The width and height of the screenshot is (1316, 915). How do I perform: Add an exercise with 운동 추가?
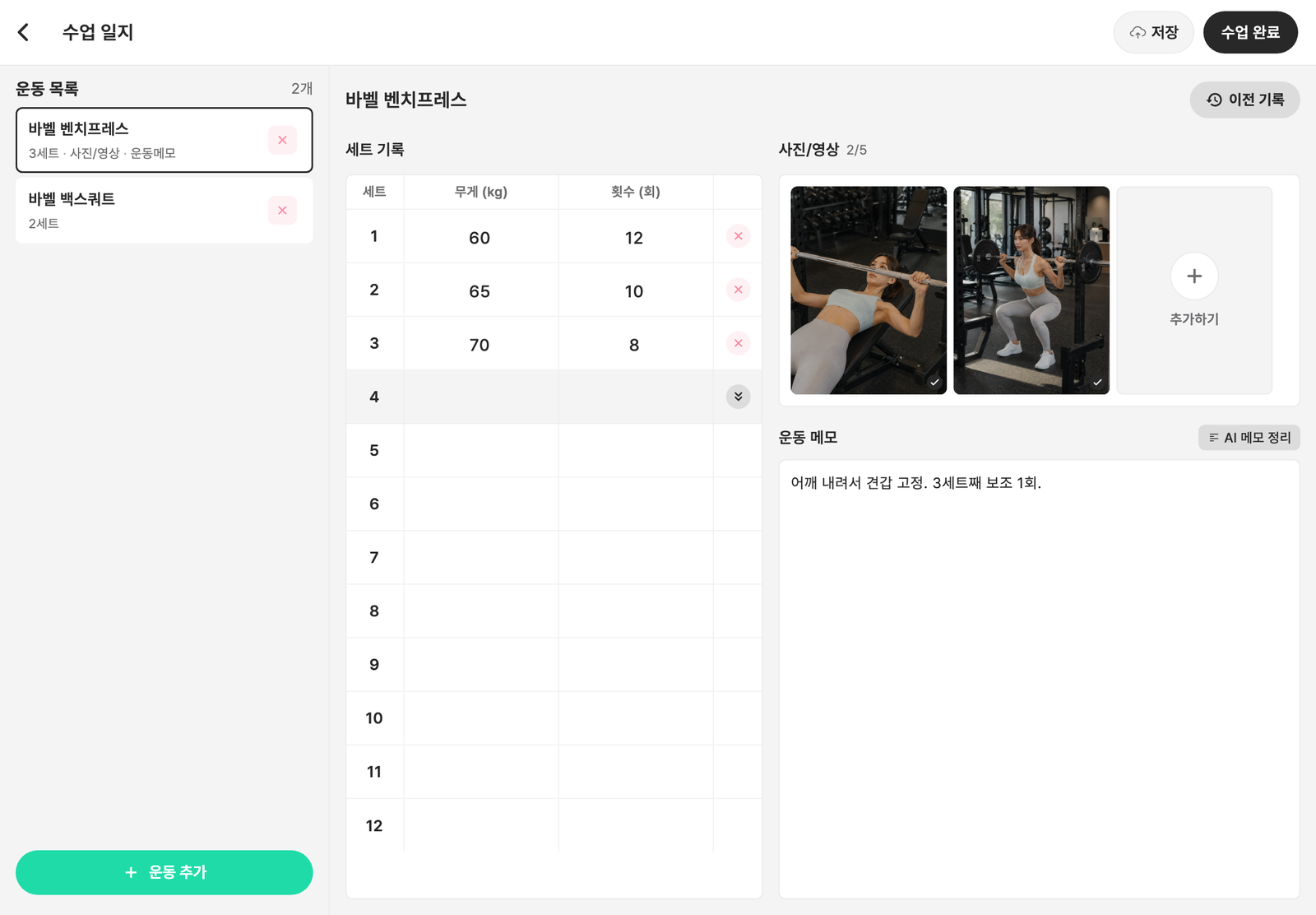(164, 872)
